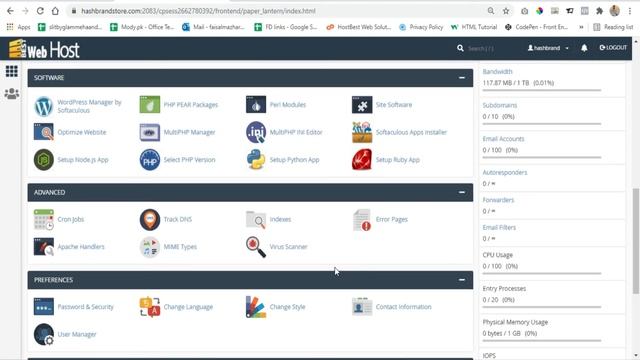
Task: Bookmark this page with star icon
Action: click(506, 11)
